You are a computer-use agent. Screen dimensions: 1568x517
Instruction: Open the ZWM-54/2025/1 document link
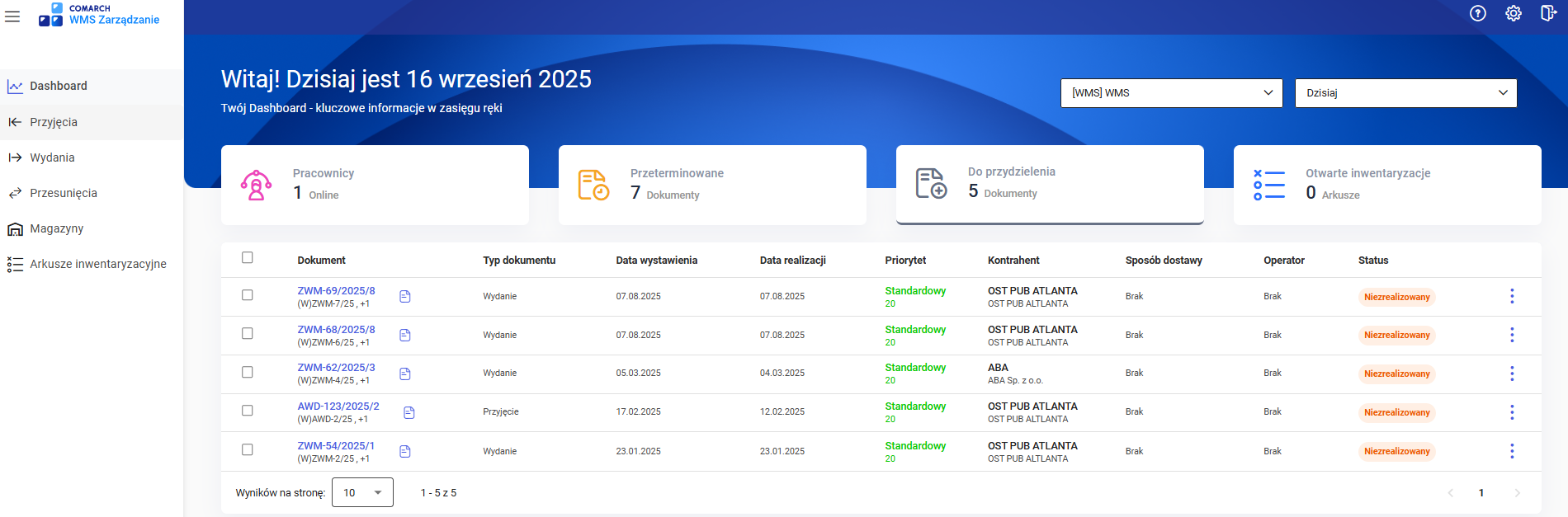click(x=335, y=446)
